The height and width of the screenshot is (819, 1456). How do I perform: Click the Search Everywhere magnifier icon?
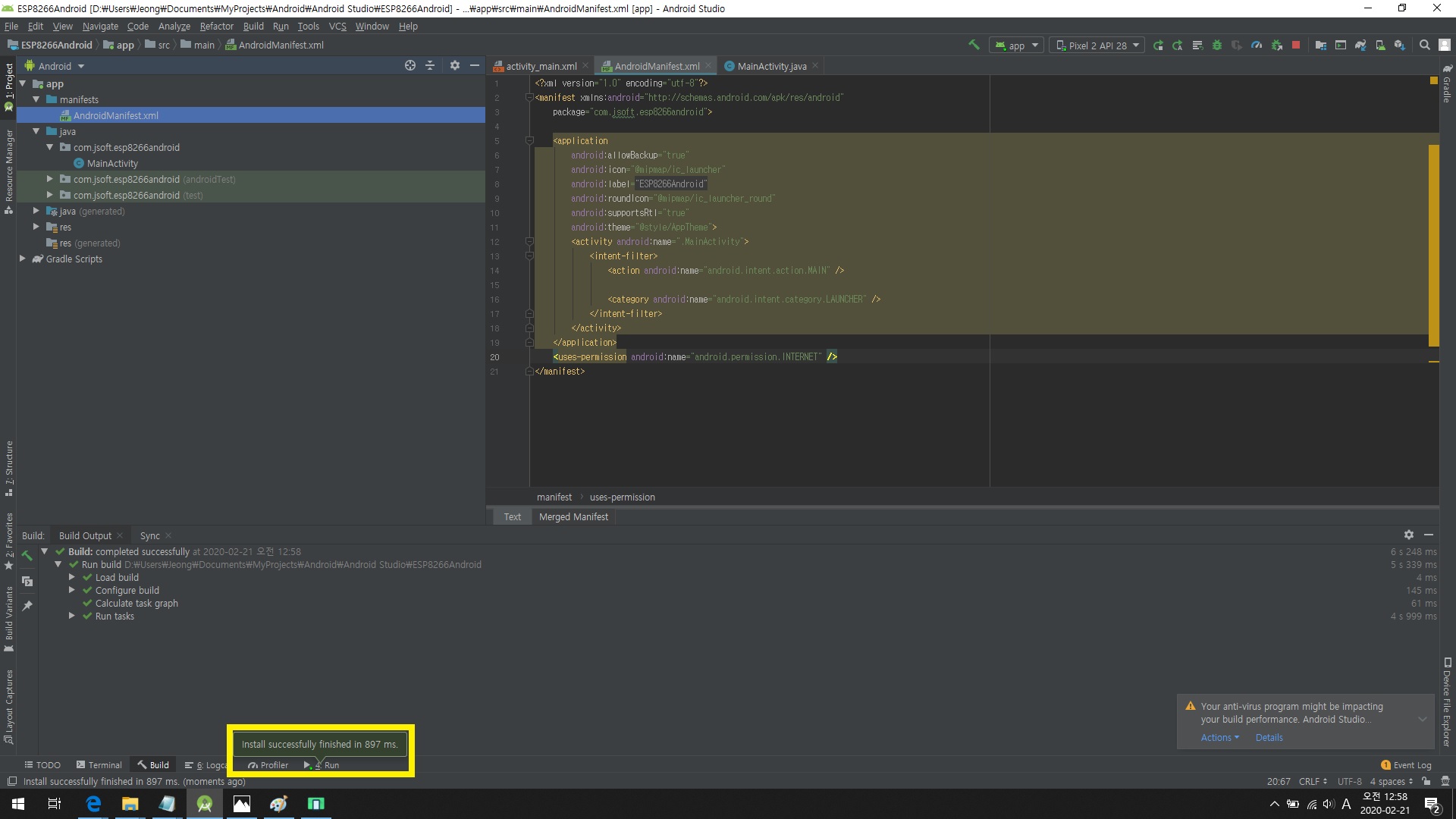pyautogui.click(x=1425, y=45)
